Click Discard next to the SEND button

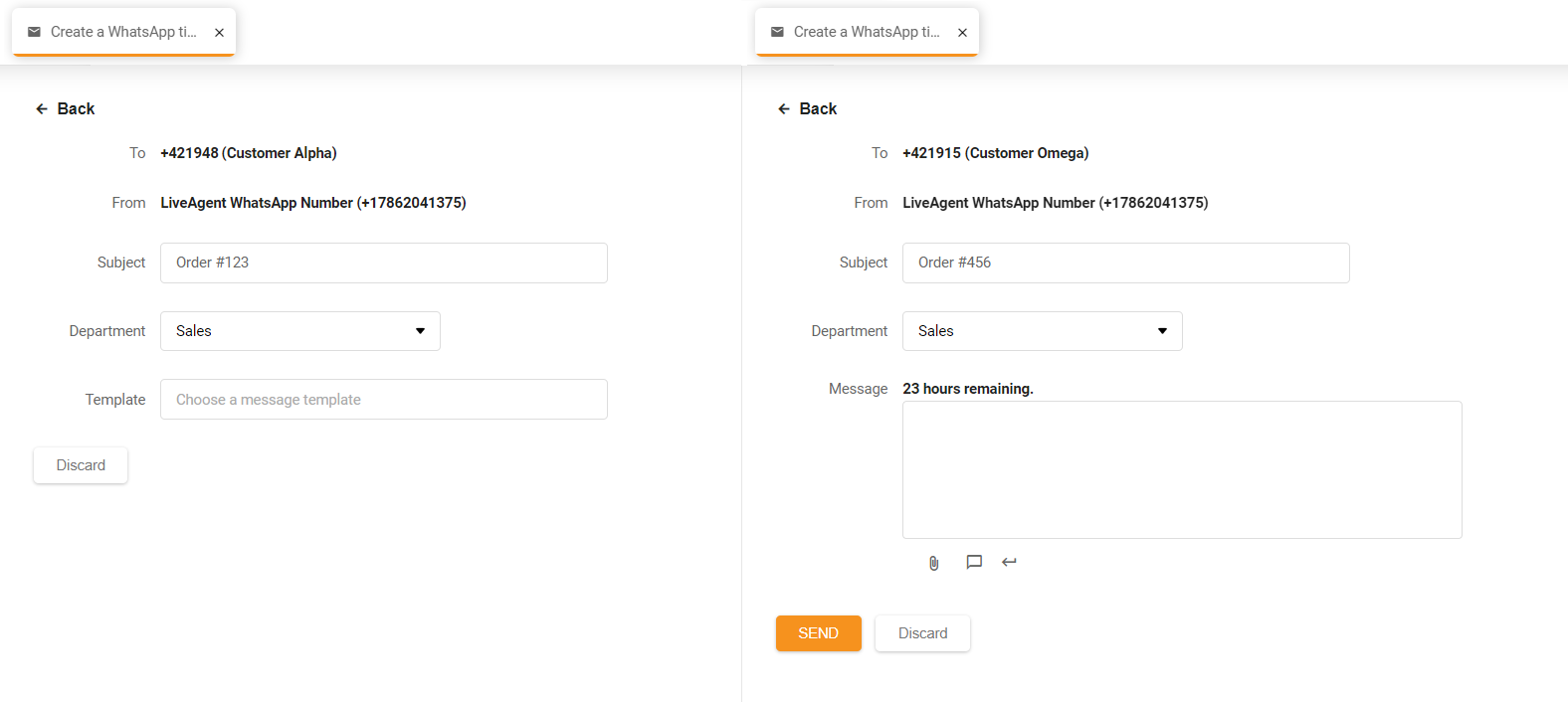point(922,633)
